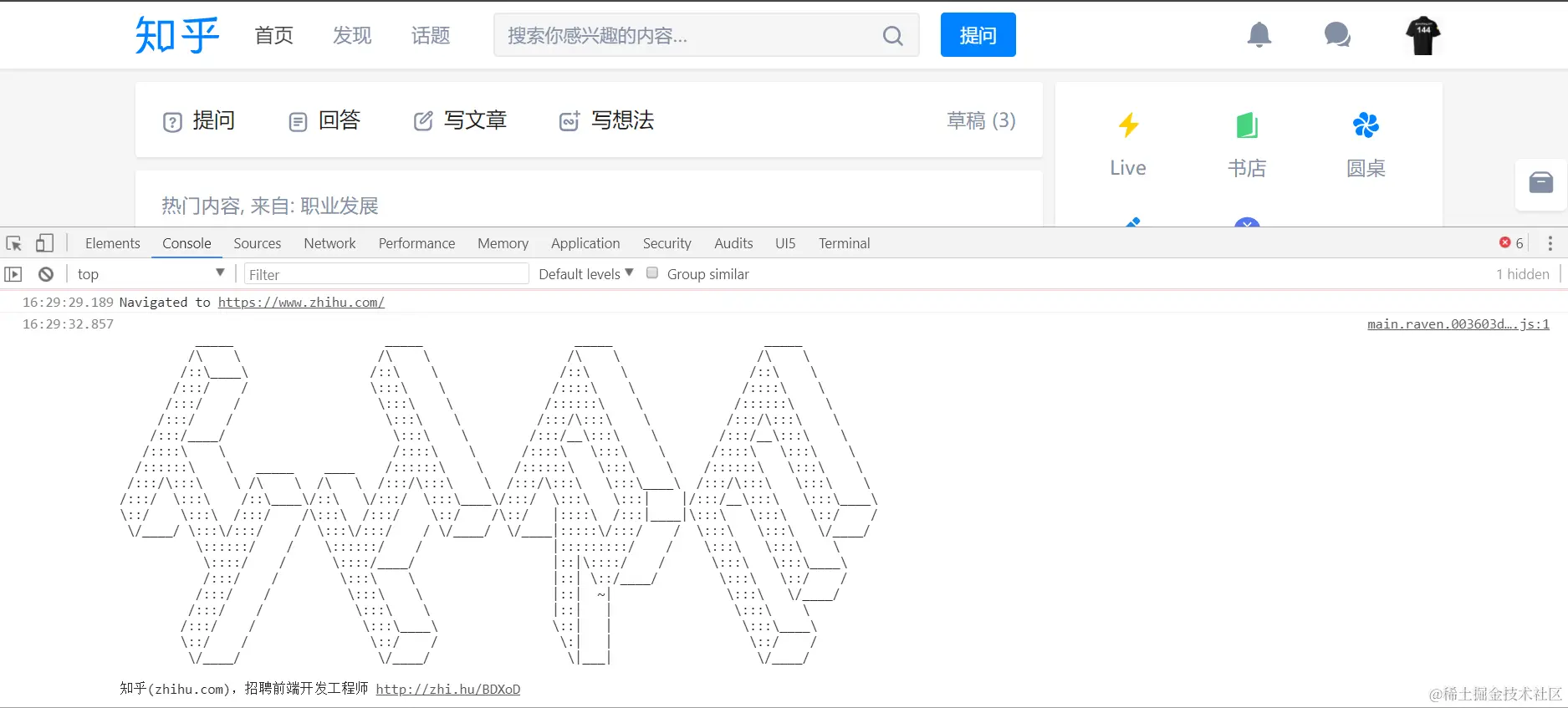Viewport: 1568px width, 708px height.
Task: Click the 热门内容, 来自: 职业发展 heading
Action: coord(270,206)
